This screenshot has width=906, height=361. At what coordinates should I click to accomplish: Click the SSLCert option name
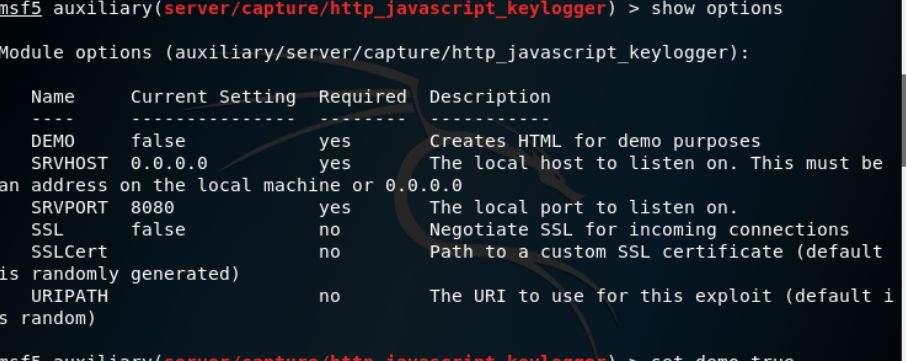[69, 252]
